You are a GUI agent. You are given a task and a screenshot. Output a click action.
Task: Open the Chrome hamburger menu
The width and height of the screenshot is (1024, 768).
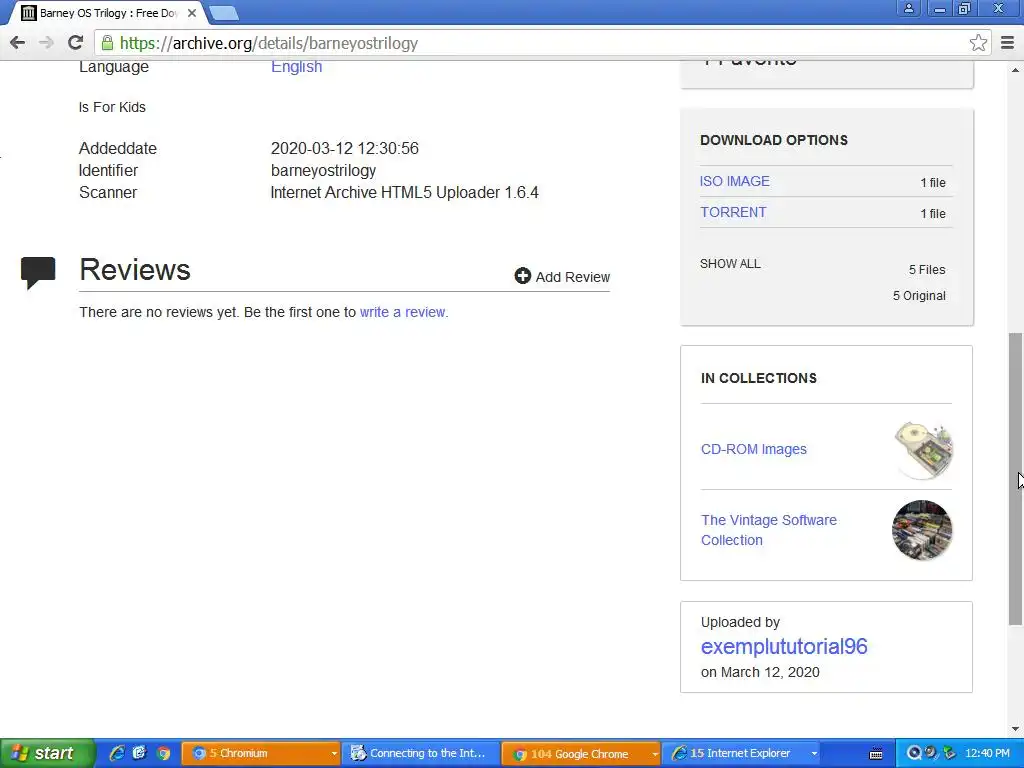point(1008,43)
